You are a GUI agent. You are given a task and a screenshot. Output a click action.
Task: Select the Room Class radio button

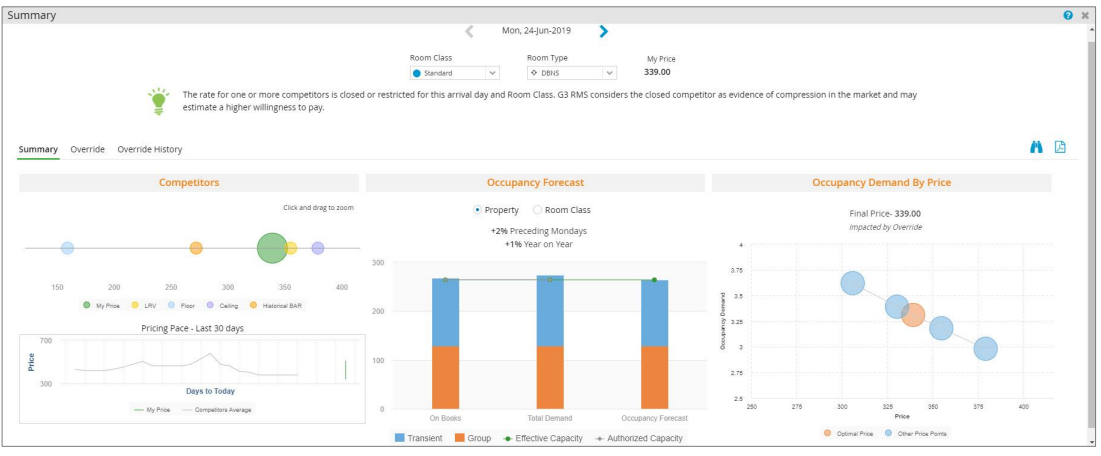pyautogui.click(x=538, y=210)
